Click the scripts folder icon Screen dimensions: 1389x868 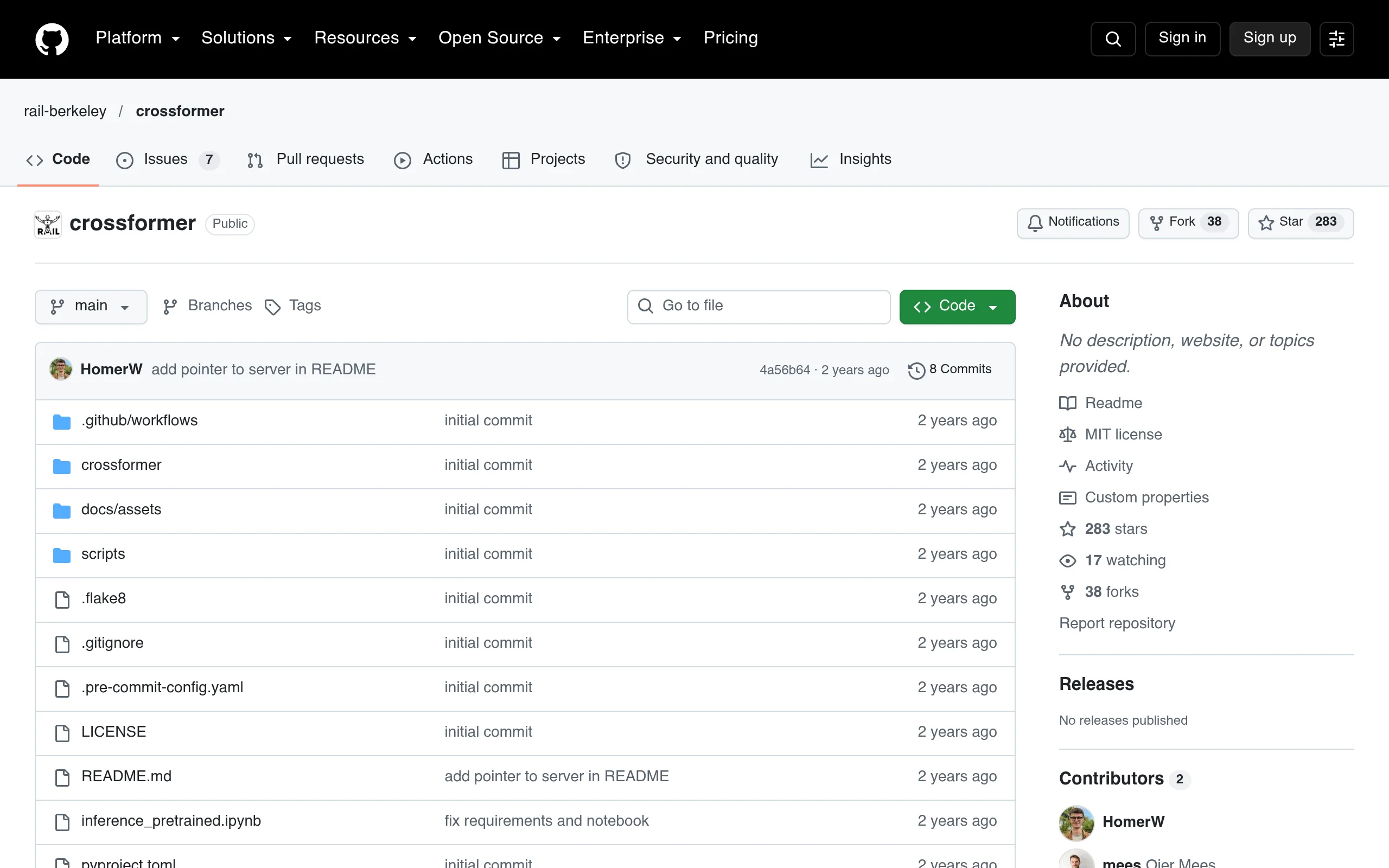pos(61,554)
